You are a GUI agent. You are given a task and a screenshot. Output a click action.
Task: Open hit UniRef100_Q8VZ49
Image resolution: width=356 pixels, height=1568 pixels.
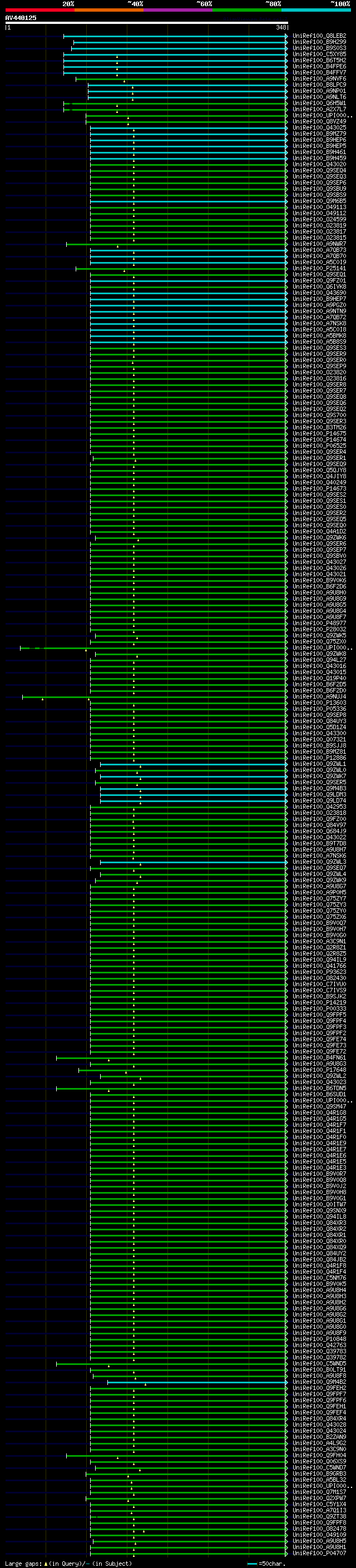point(319,122)
